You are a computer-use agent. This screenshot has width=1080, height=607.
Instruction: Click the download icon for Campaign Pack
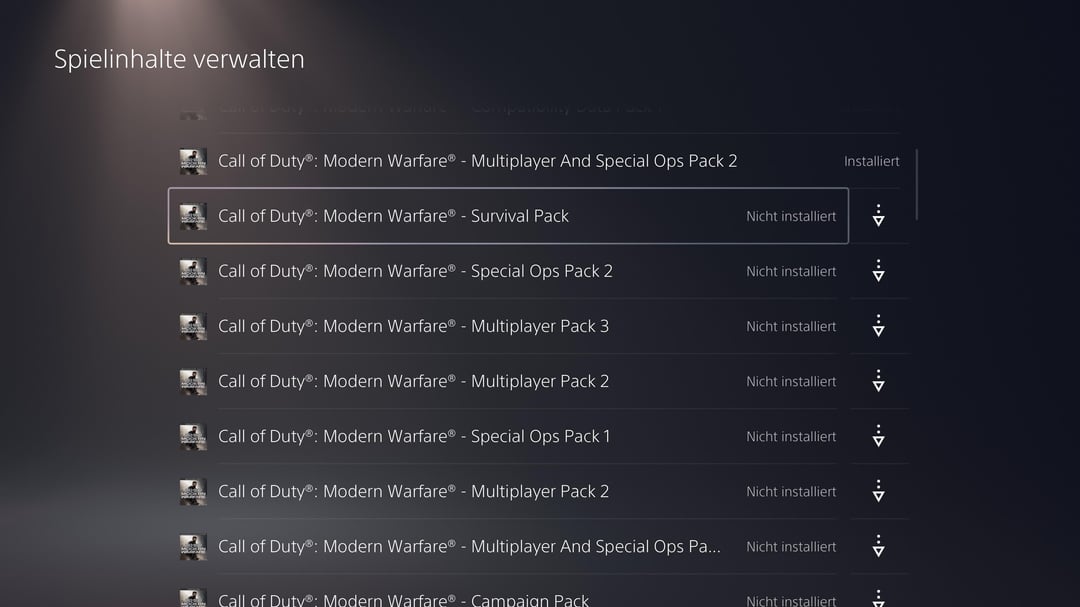pos(878,598)
